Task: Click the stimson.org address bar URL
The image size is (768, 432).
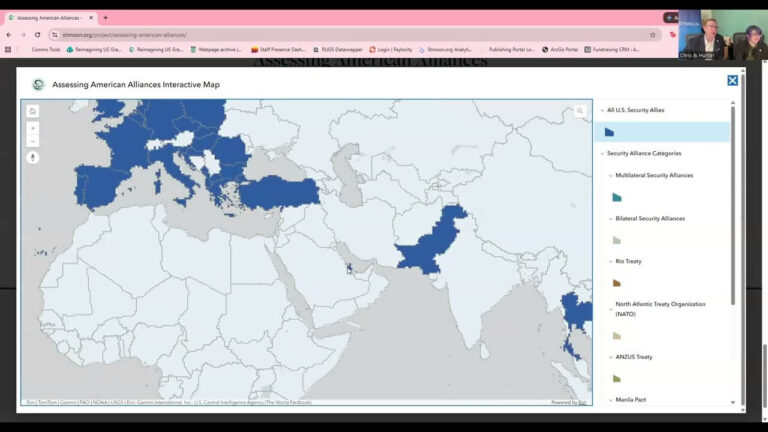Action: pyautogui.click(x=124, y=35)
